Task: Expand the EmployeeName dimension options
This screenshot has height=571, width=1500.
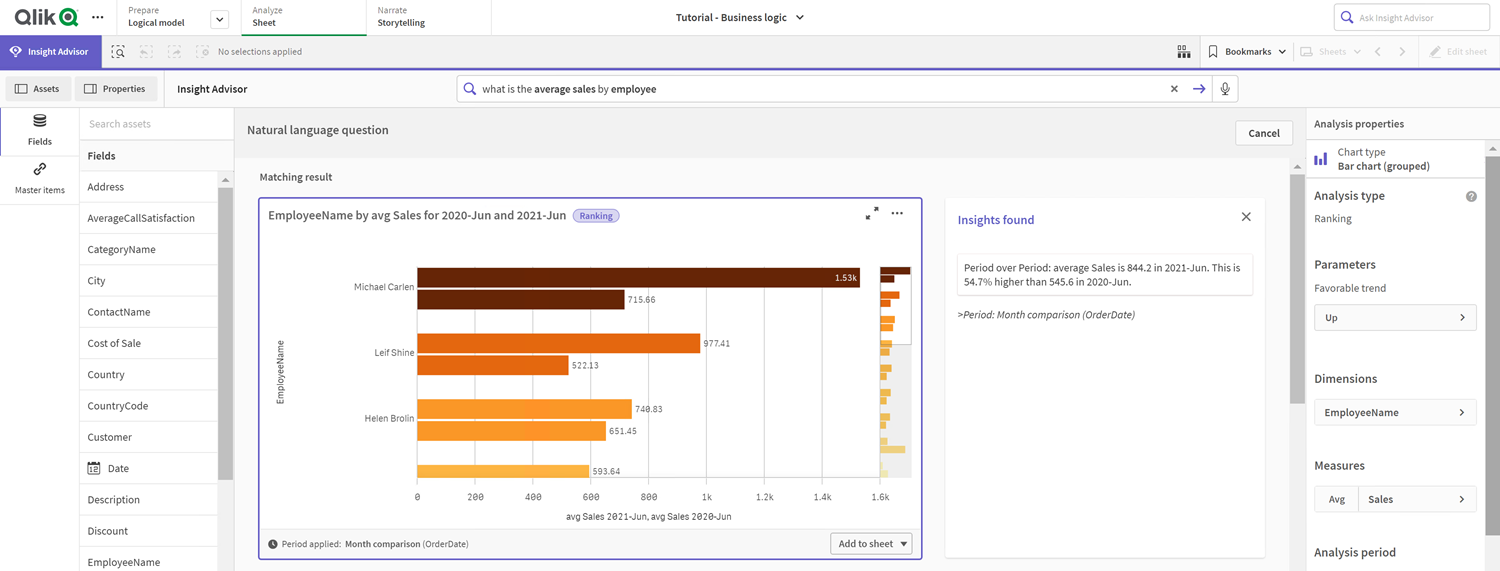Action: [1394, 412]
